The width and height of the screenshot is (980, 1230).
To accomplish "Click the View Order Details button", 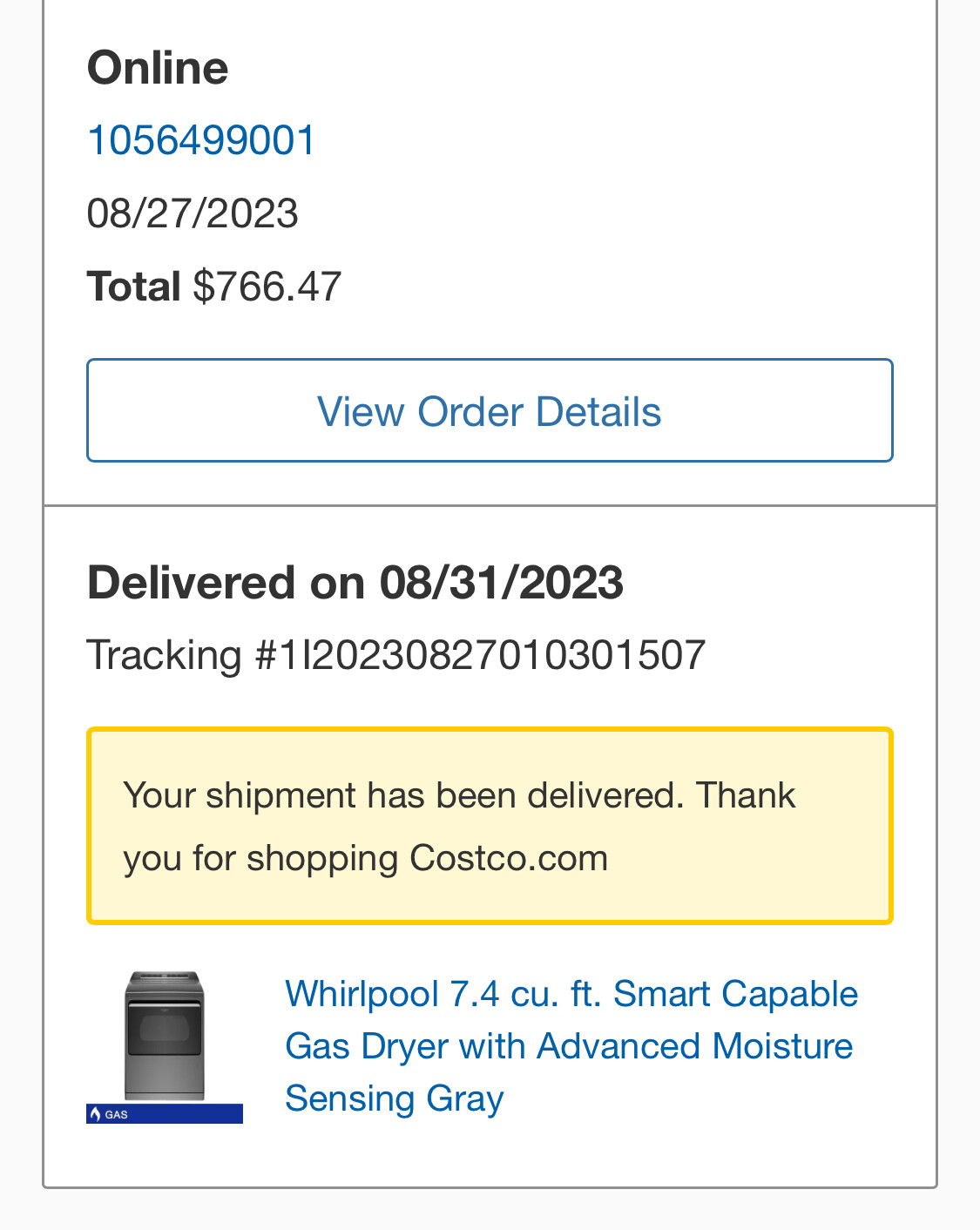I will [490, 410].
